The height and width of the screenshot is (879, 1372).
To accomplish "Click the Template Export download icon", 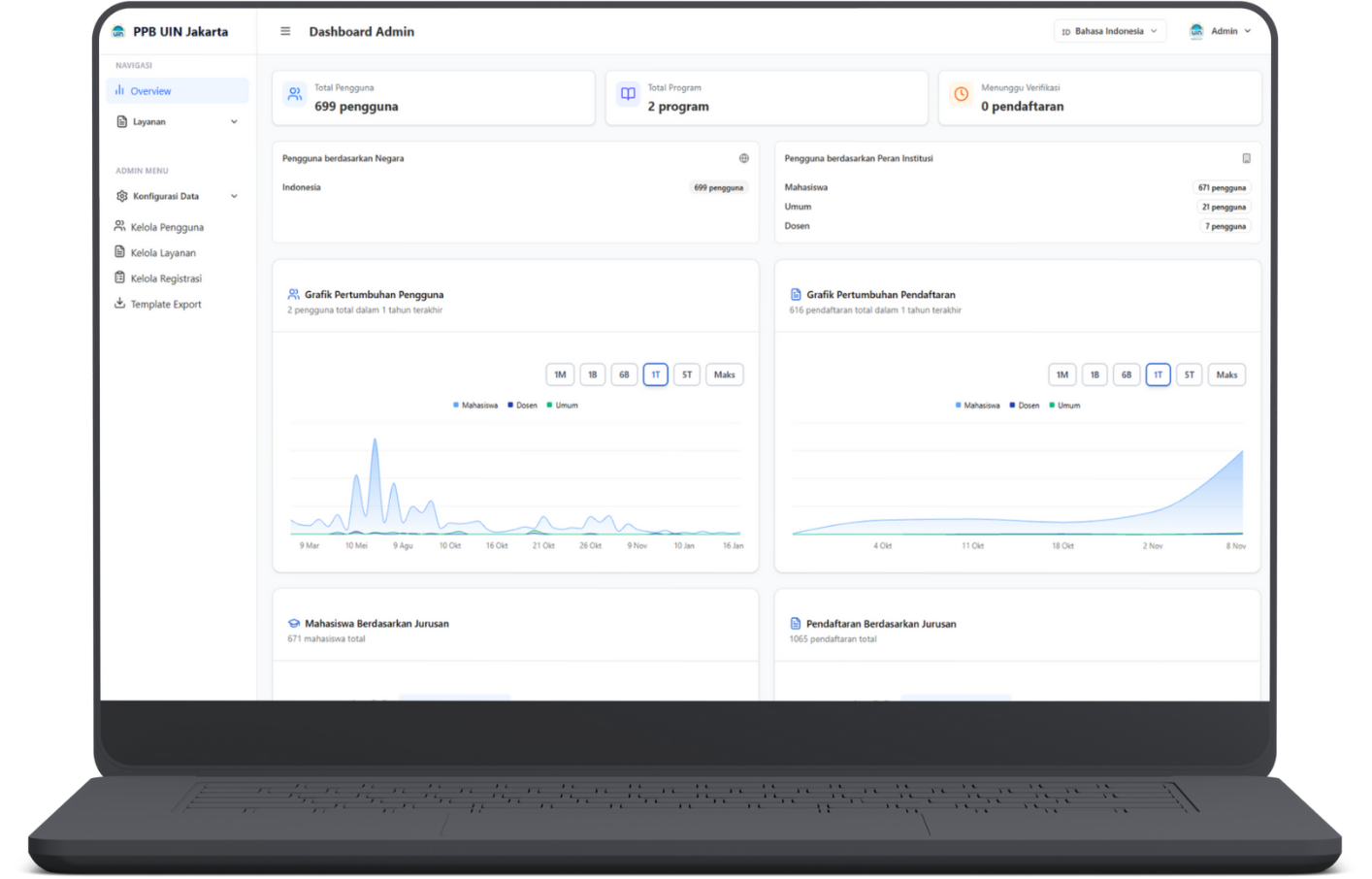I will pos(118,304).
